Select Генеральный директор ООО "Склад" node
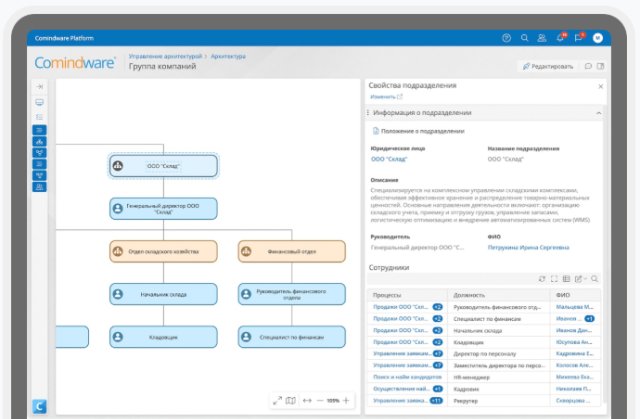640x419 pixels. tap(163, 208)
